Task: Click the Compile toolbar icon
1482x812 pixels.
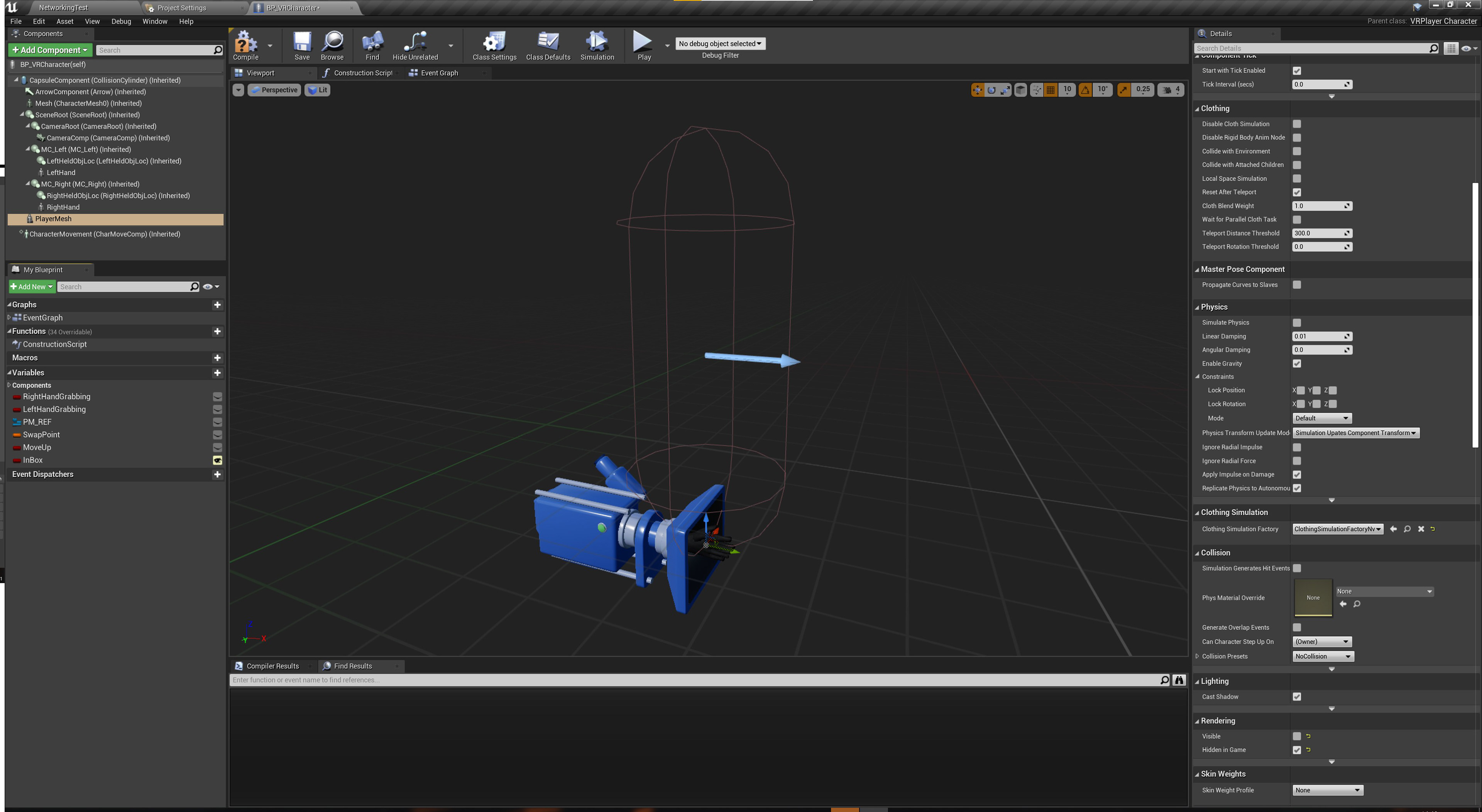Action: point(246,45)
